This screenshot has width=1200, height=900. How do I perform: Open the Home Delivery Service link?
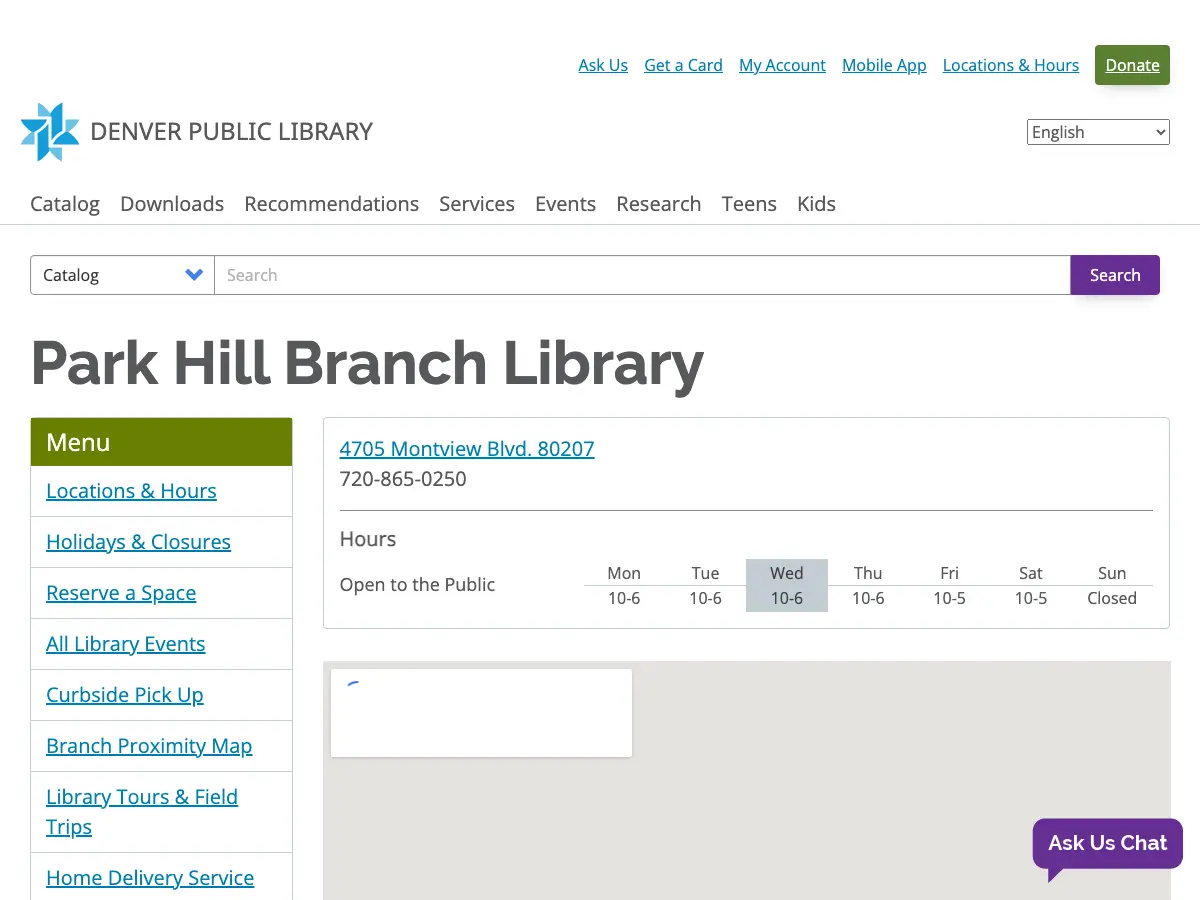150,878
